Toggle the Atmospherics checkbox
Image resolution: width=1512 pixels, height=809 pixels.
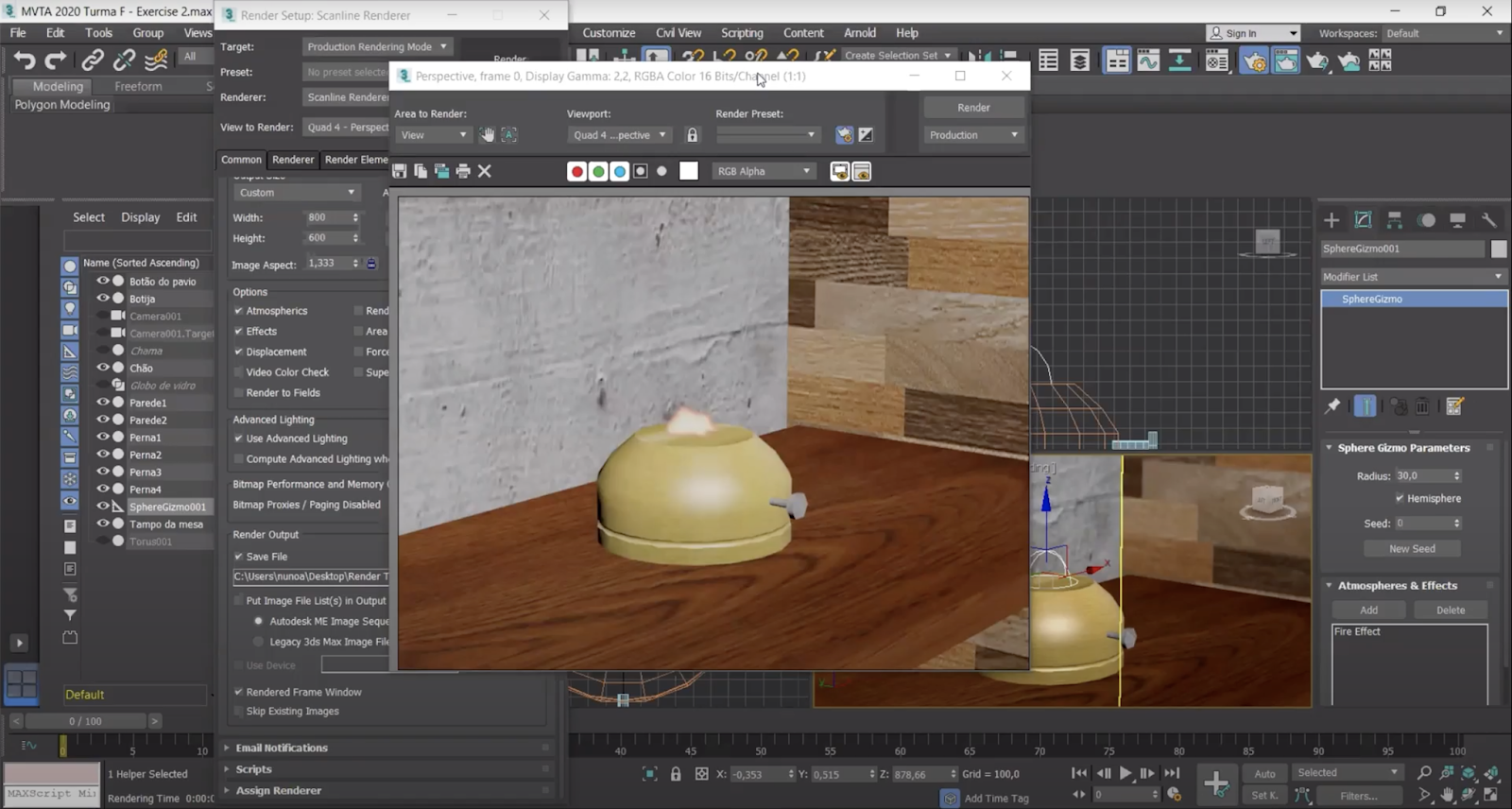click(239, 311)
